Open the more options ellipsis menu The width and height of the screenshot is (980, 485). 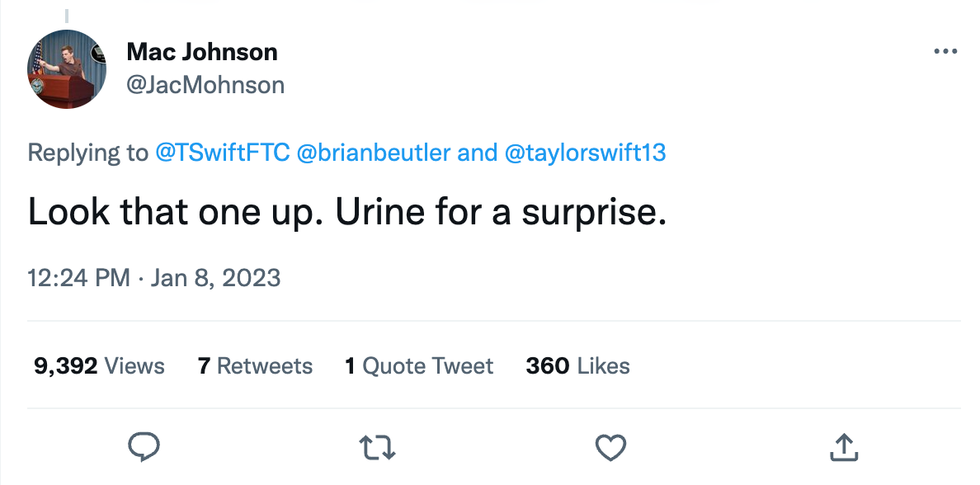click(x=944, y=52)
